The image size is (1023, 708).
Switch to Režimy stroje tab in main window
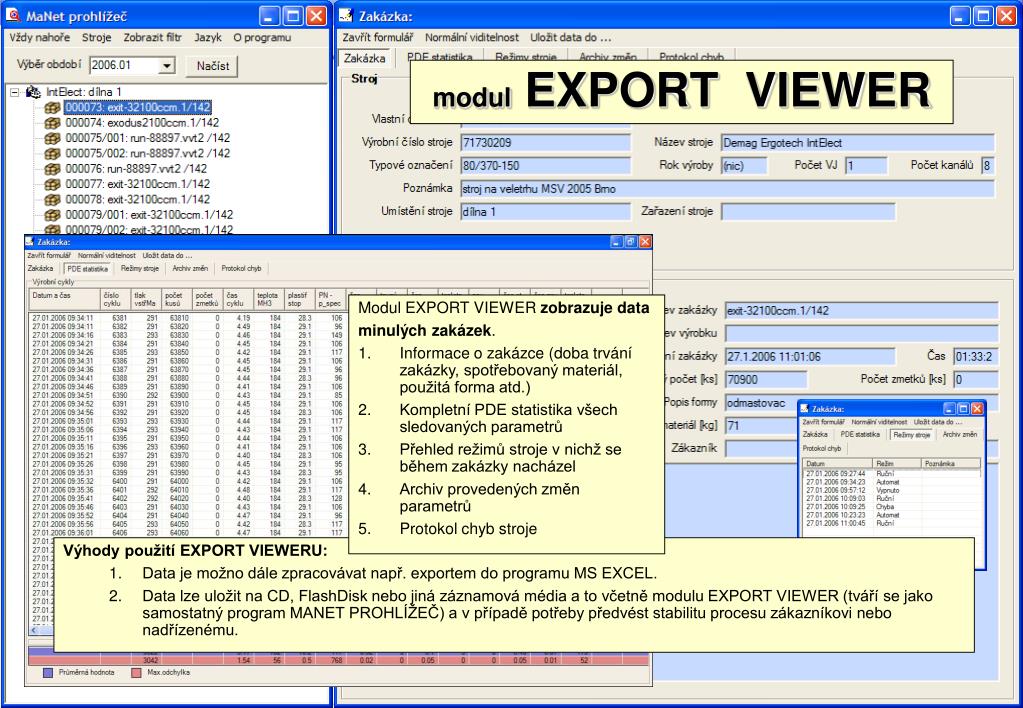click(x=528, y=58)
